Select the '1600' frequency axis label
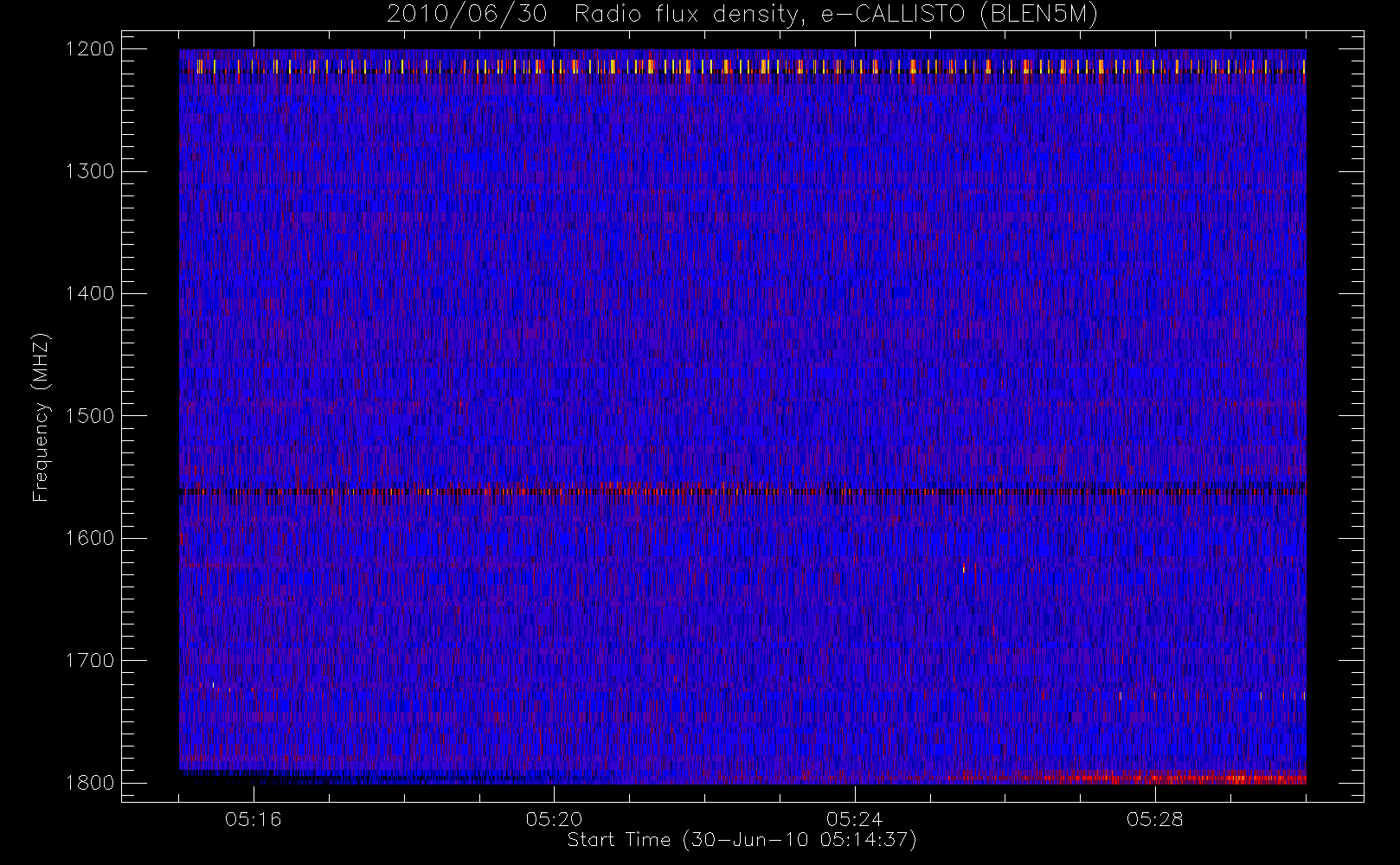 click(90, 538)
